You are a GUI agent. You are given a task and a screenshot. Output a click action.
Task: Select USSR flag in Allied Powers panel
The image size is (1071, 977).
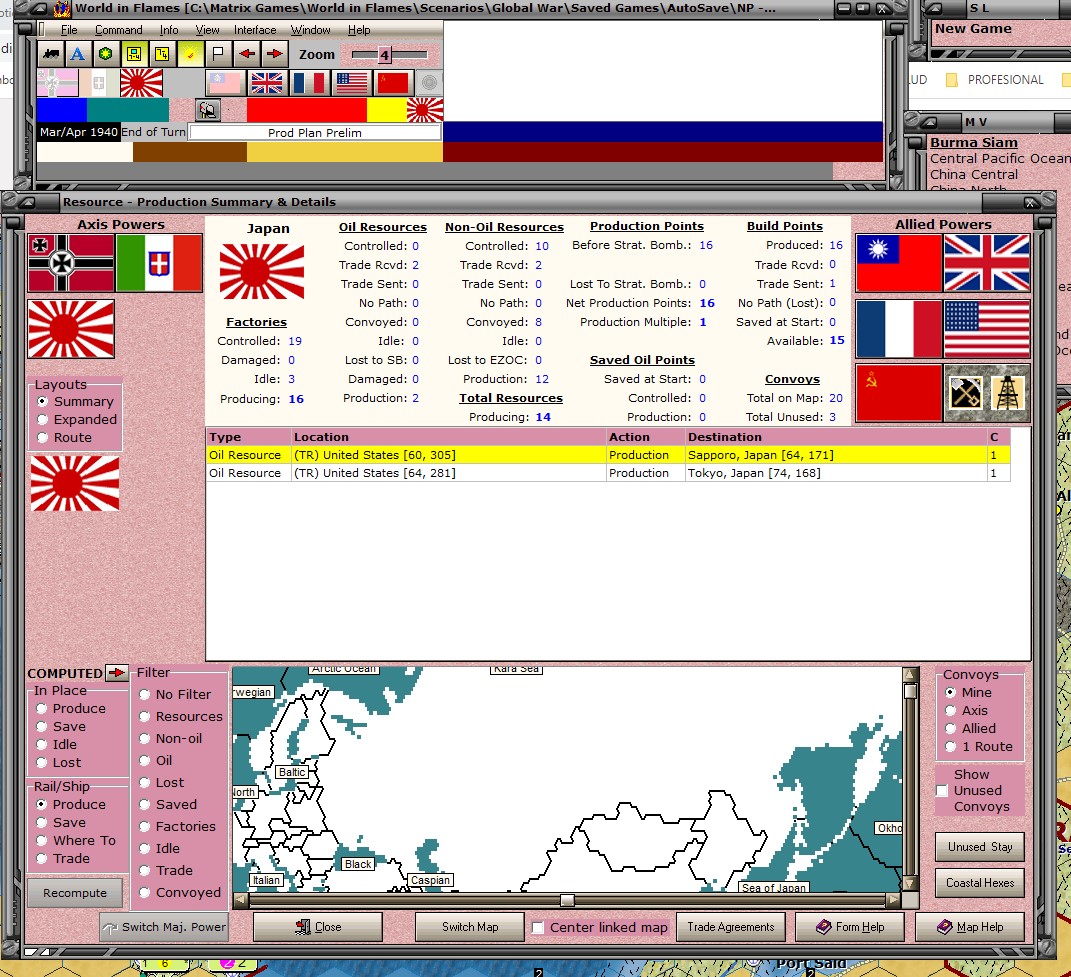click(898, 393)
